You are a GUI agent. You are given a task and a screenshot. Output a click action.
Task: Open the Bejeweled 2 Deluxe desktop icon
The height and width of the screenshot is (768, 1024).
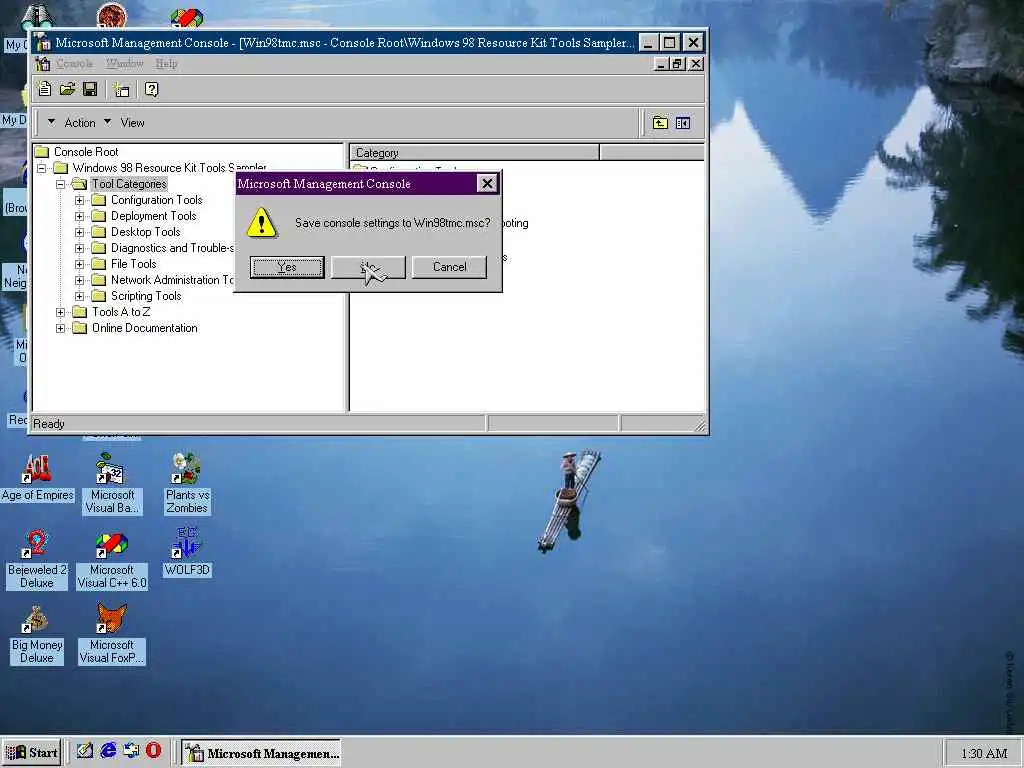pos(37,559)
